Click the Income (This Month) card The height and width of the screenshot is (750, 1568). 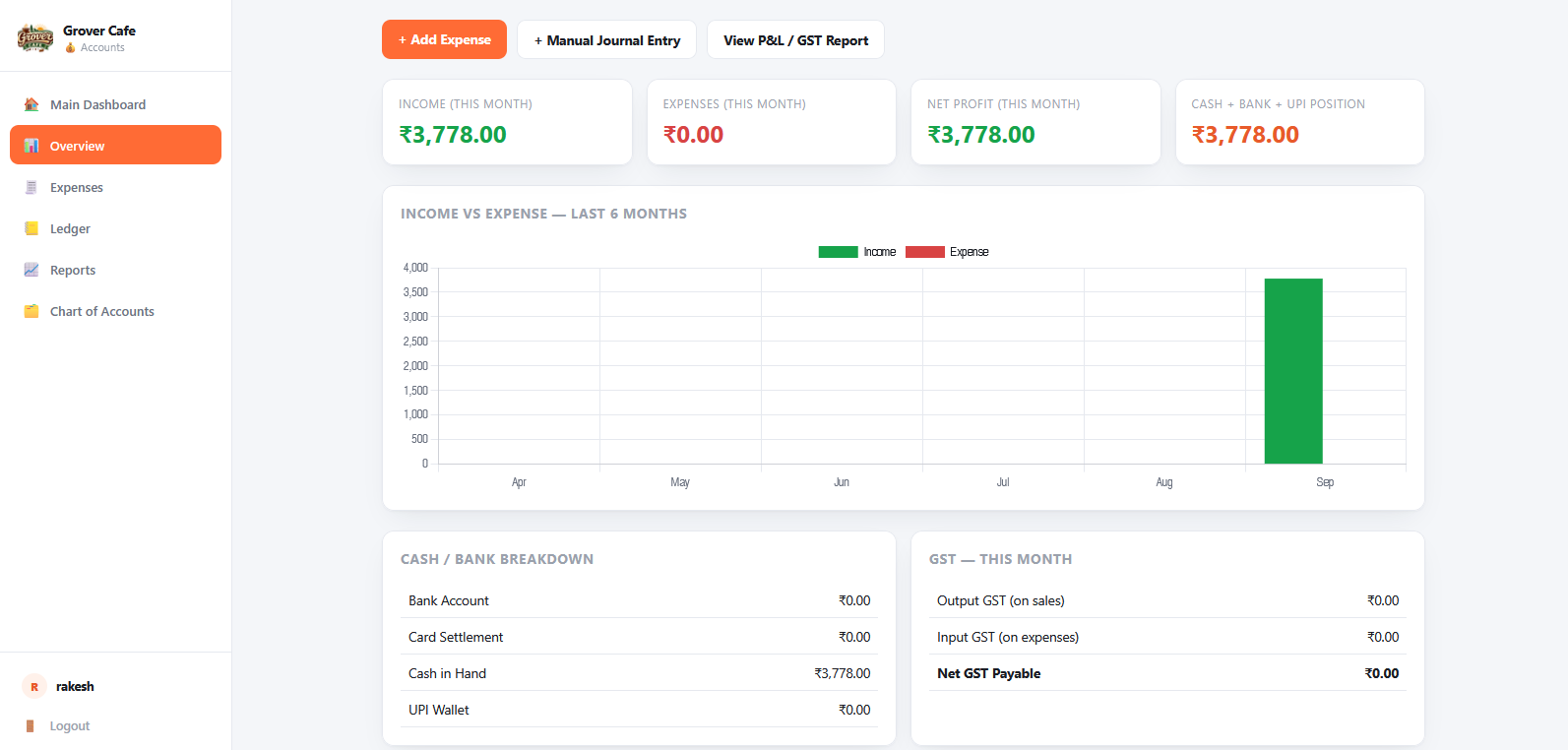tap(507, 122)
